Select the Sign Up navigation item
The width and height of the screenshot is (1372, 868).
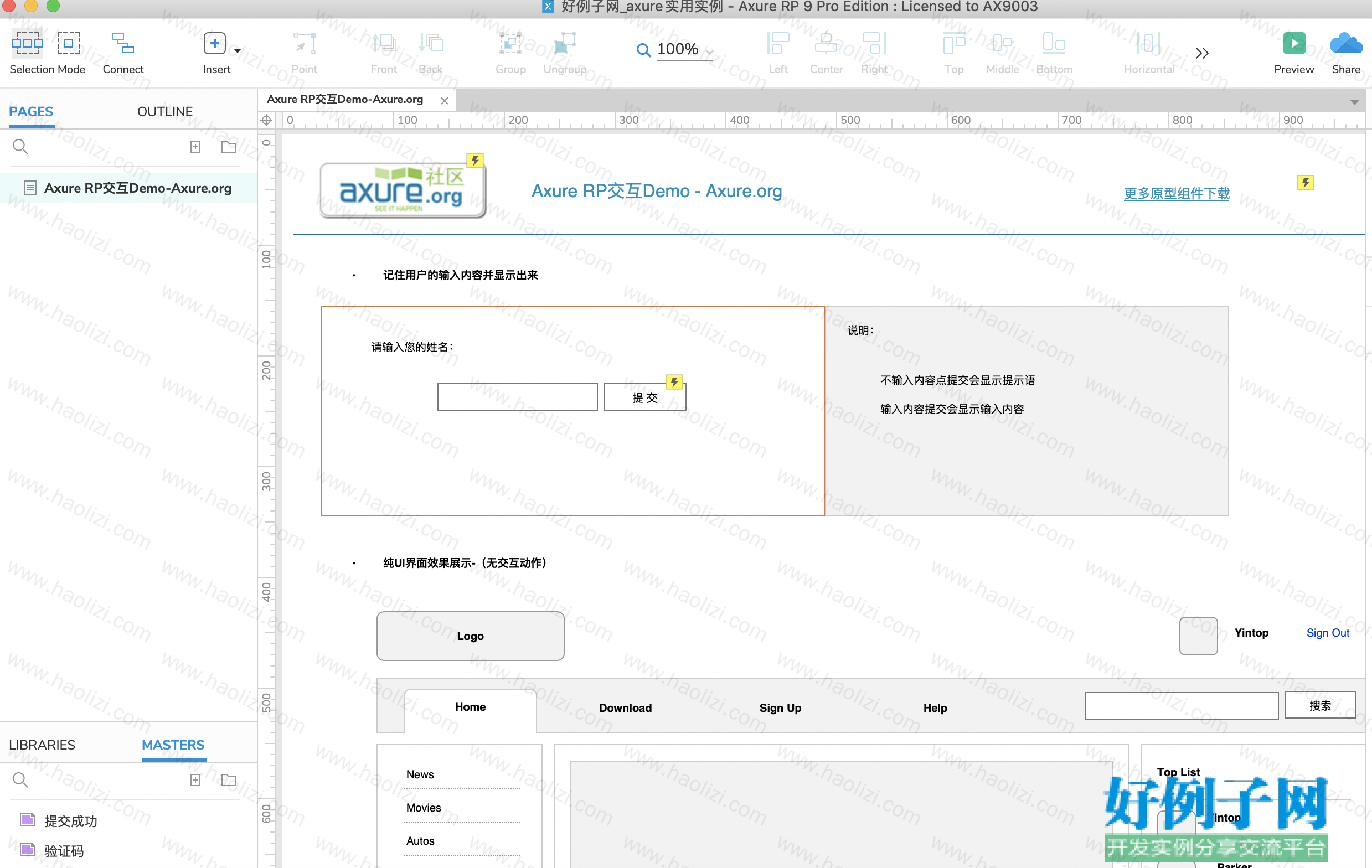click(x=780, y=708)
